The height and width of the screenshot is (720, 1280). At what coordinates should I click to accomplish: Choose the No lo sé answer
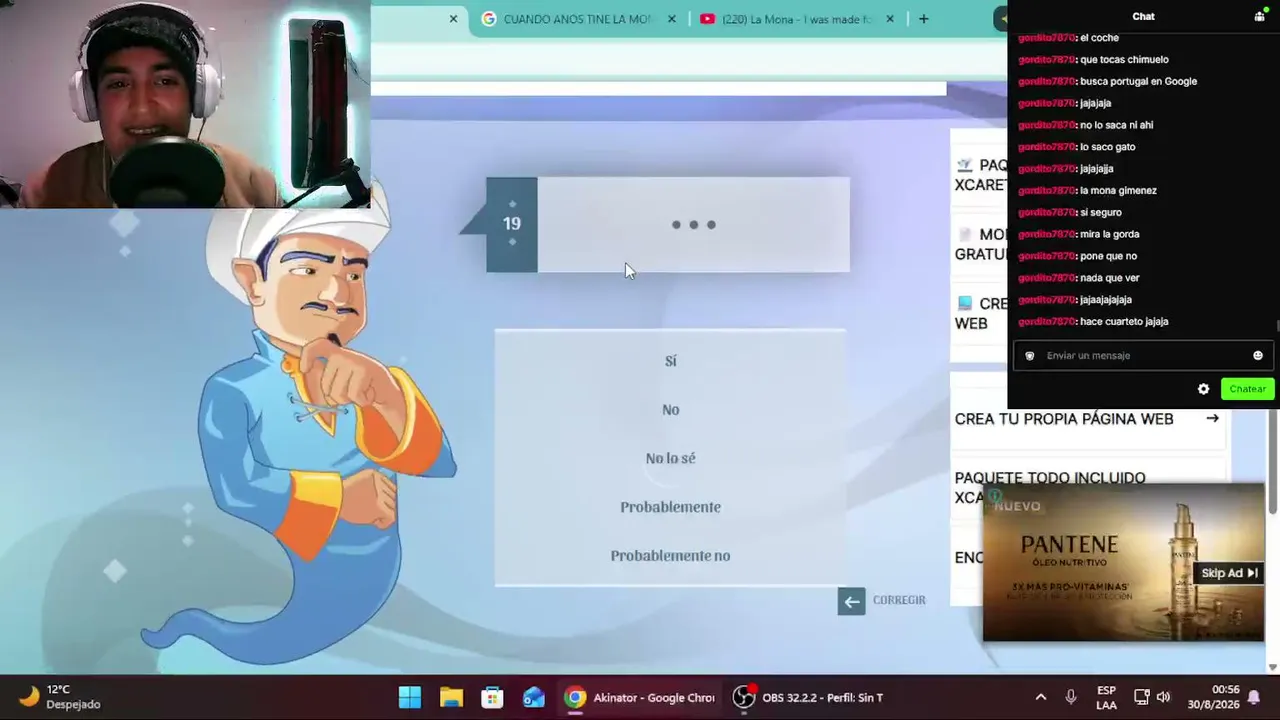(x=670, y=458)
